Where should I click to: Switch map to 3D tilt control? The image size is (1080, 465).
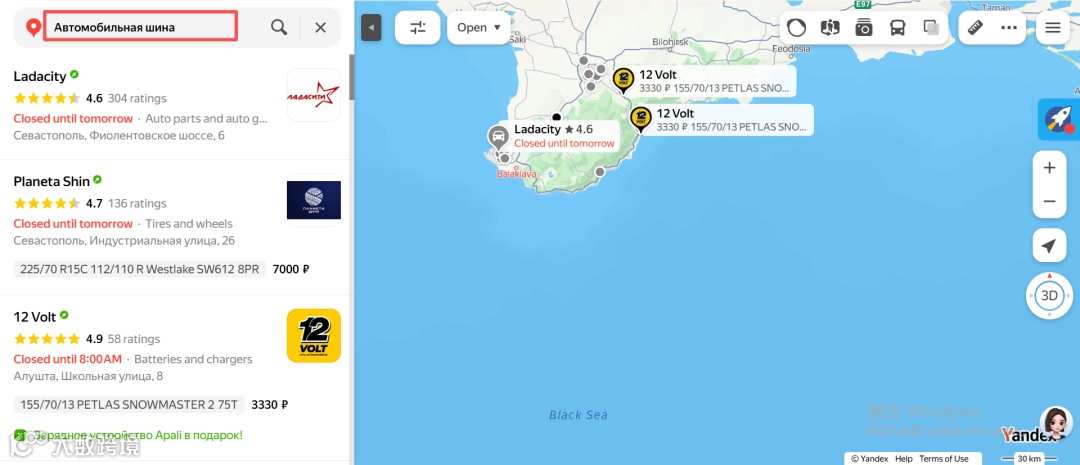point(1049,296)
